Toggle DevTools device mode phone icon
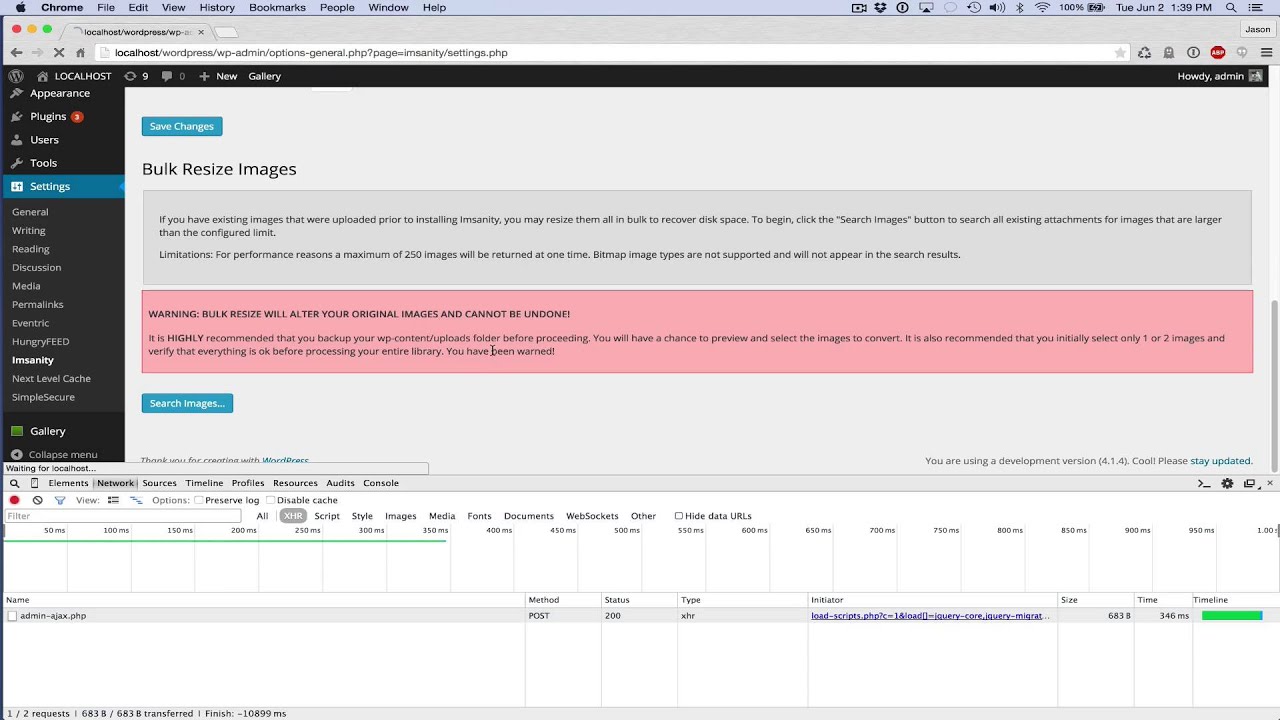 point(34,483)
